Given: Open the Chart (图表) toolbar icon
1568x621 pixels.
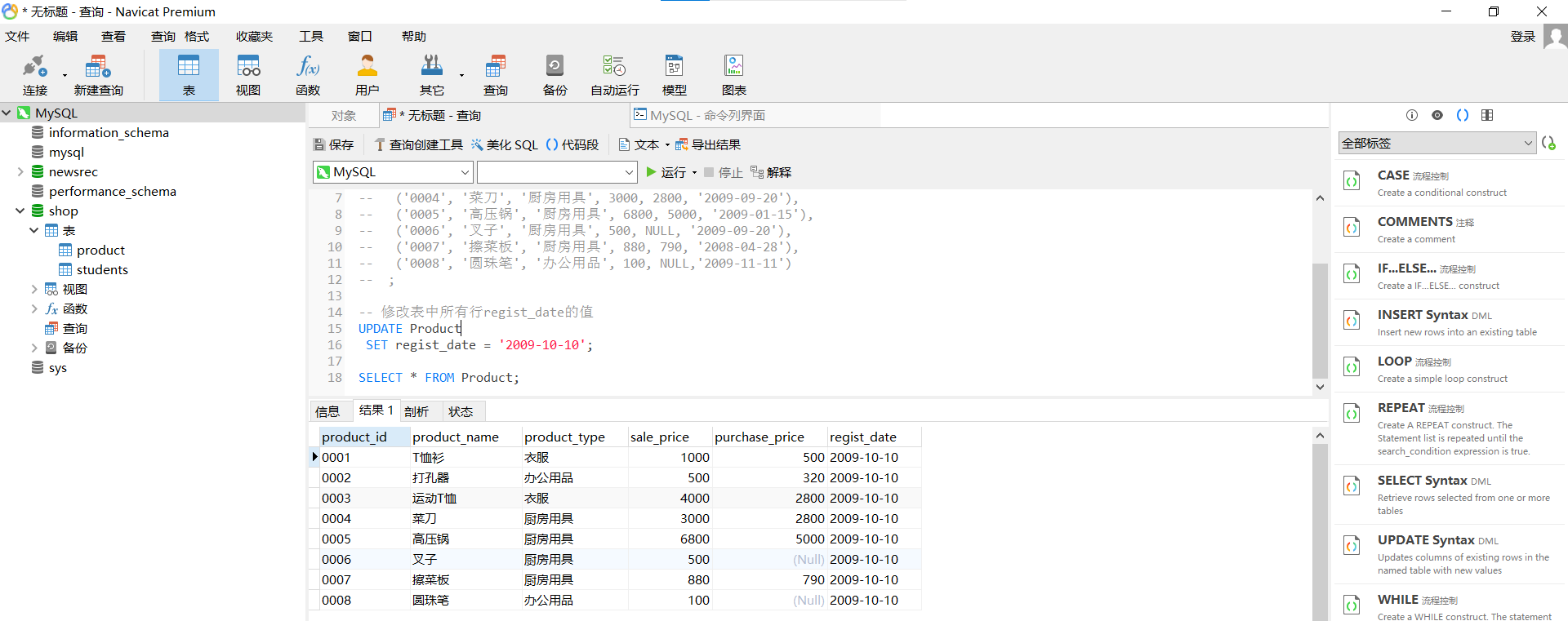Looking at the screenshot, I should pos(733,75).
